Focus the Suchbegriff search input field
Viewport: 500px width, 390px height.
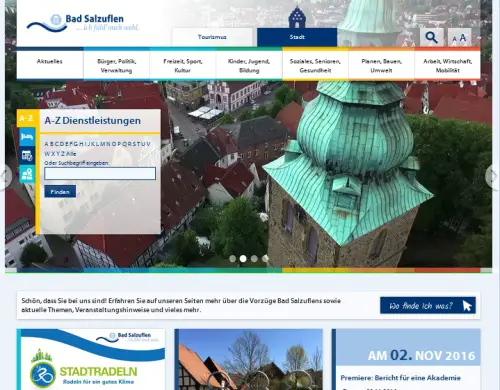(x=100, y=174)
